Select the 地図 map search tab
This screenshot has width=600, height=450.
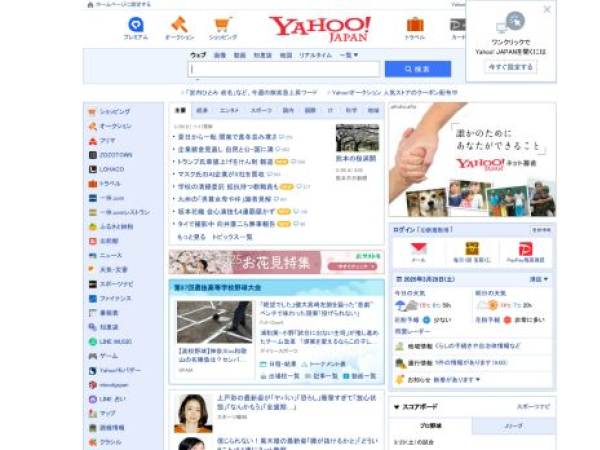pyautogui.click(x=286, y=55)
